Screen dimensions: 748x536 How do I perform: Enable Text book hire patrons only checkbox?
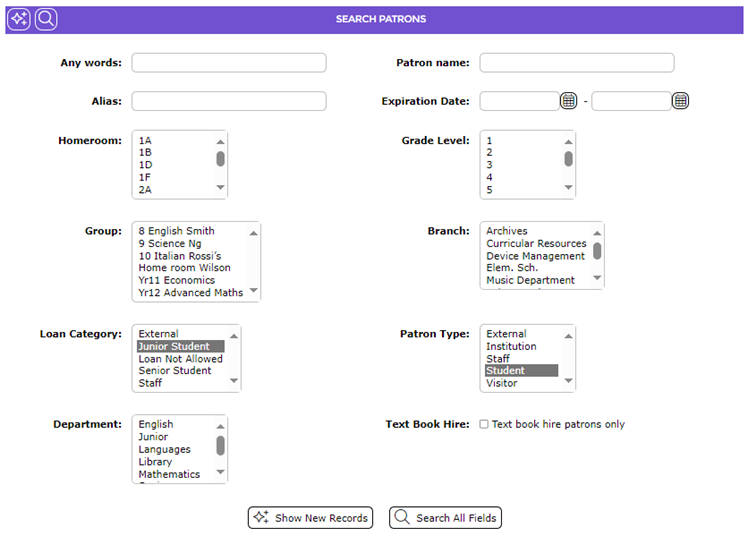[x=484, y=424]
